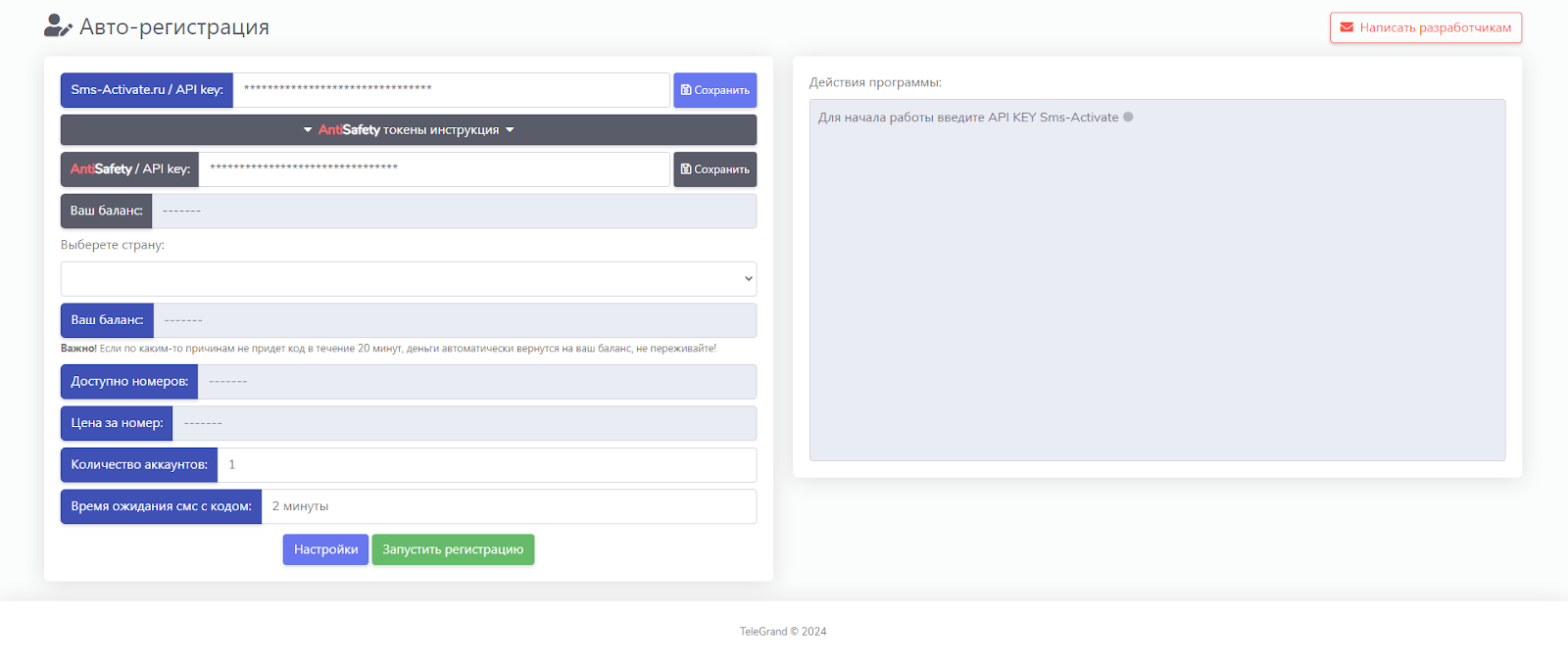This screenshot has height=663, width=1568.
Task: Click the Цена за номер label
Action: click(117, 423)
